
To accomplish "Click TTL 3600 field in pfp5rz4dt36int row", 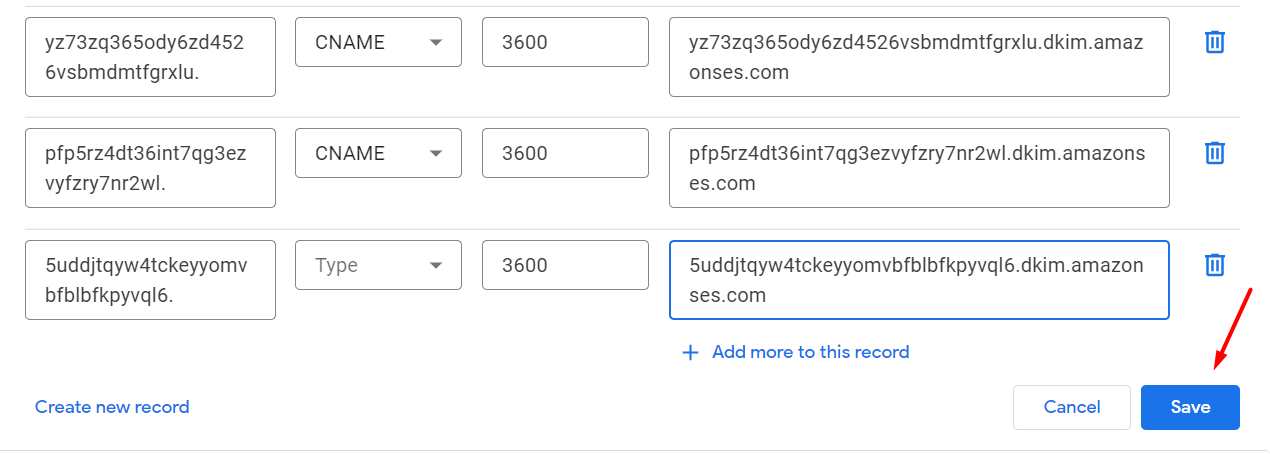I will (565, 153).
